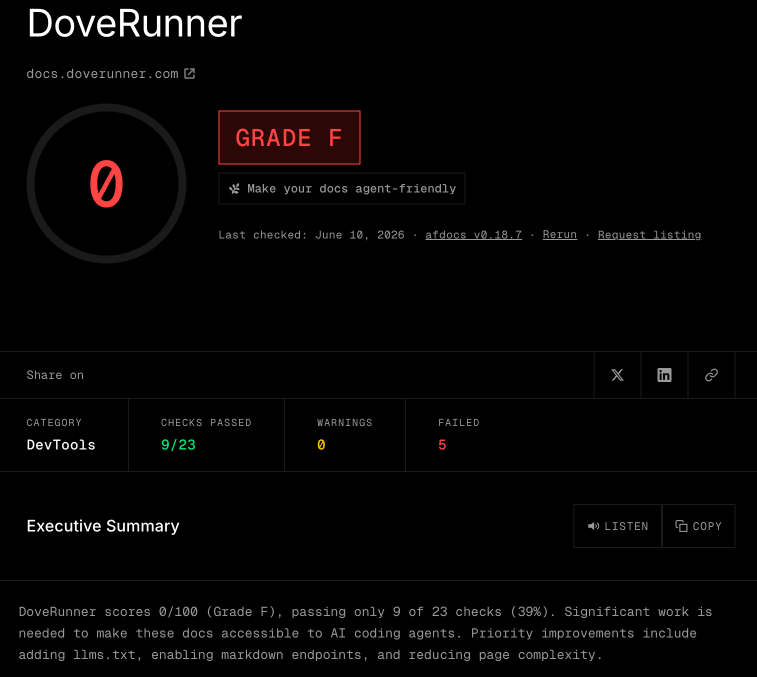The height and width of the screenshot is (677, 757).
Task: Share on LinkedIn
Action: point(664,375)
